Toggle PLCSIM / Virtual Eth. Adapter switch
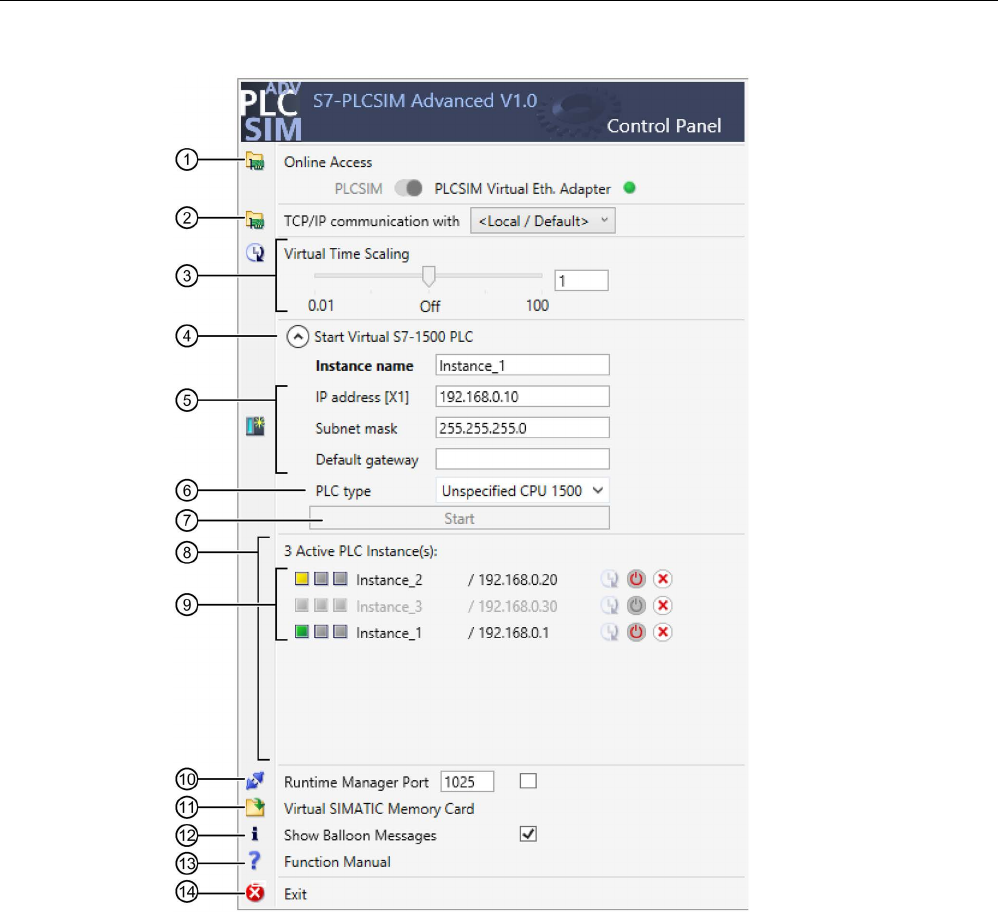Image resolution: width=998 pixels, height=912 pixels. click(x=408, y=188)
